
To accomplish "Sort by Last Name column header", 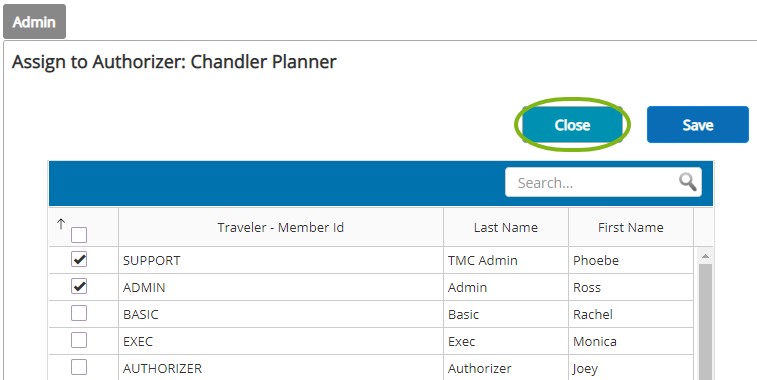I will pyautogui.click(x=505, y=227).
